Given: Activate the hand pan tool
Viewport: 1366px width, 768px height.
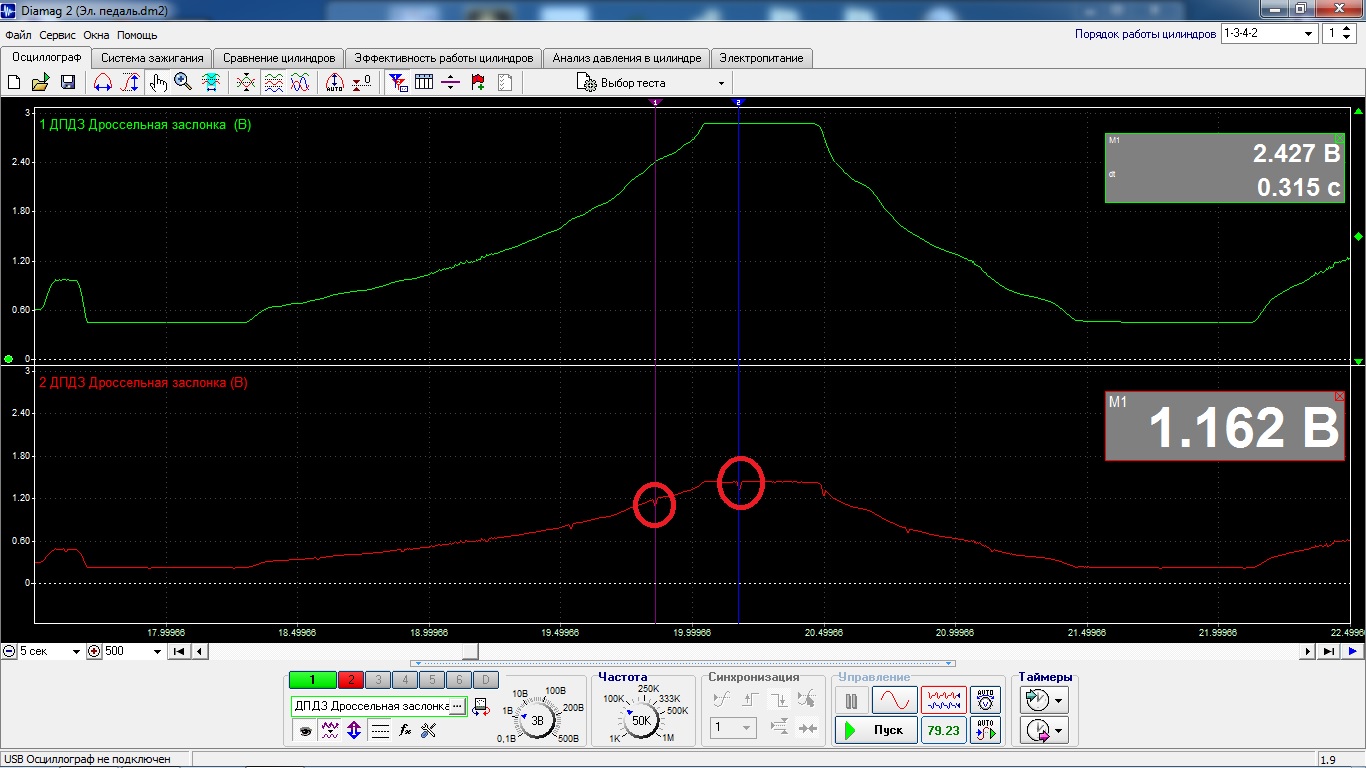Looking at the screenshot, I should pos(158,83).
